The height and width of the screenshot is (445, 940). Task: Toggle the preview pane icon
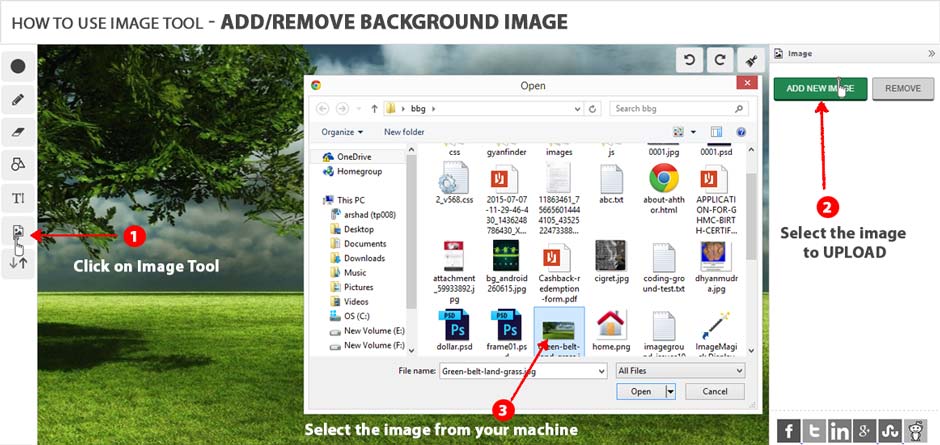pos(716,132)
